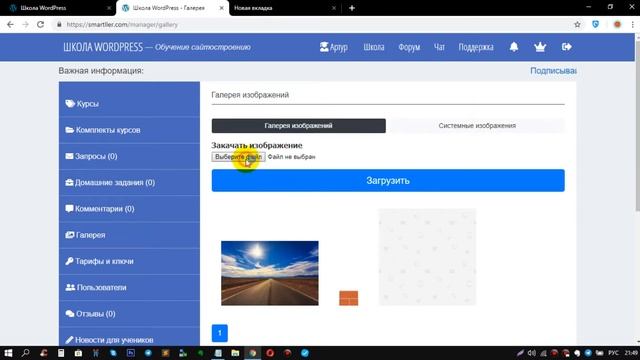Bookmark this page with the star
The height and width of the screenshot is (360, 640).
577,24
